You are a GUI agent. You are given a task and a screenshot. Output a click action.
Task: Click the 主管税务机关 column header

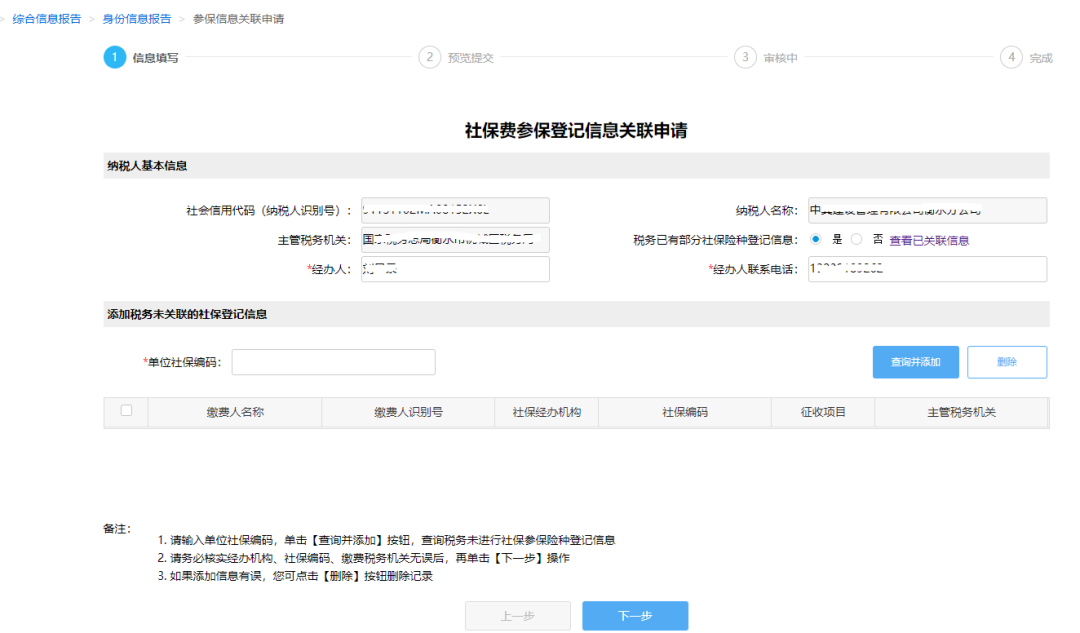pos(962,413)
